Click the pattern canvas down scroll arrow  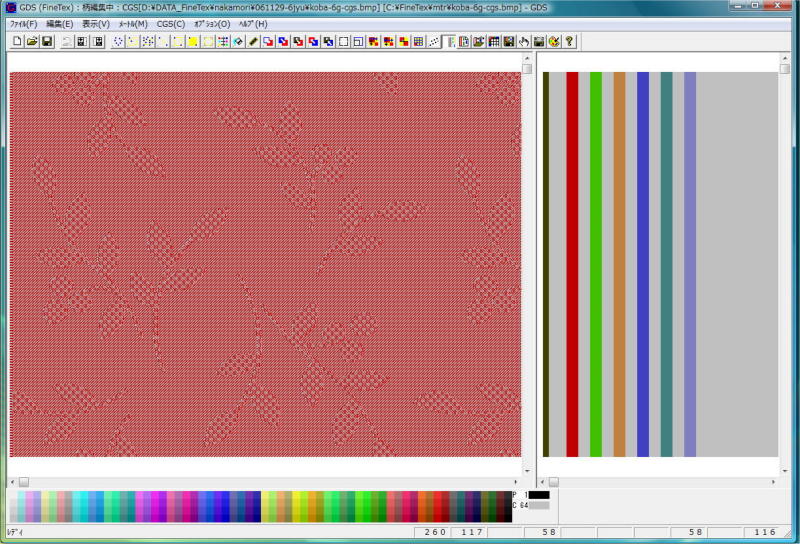527,469
